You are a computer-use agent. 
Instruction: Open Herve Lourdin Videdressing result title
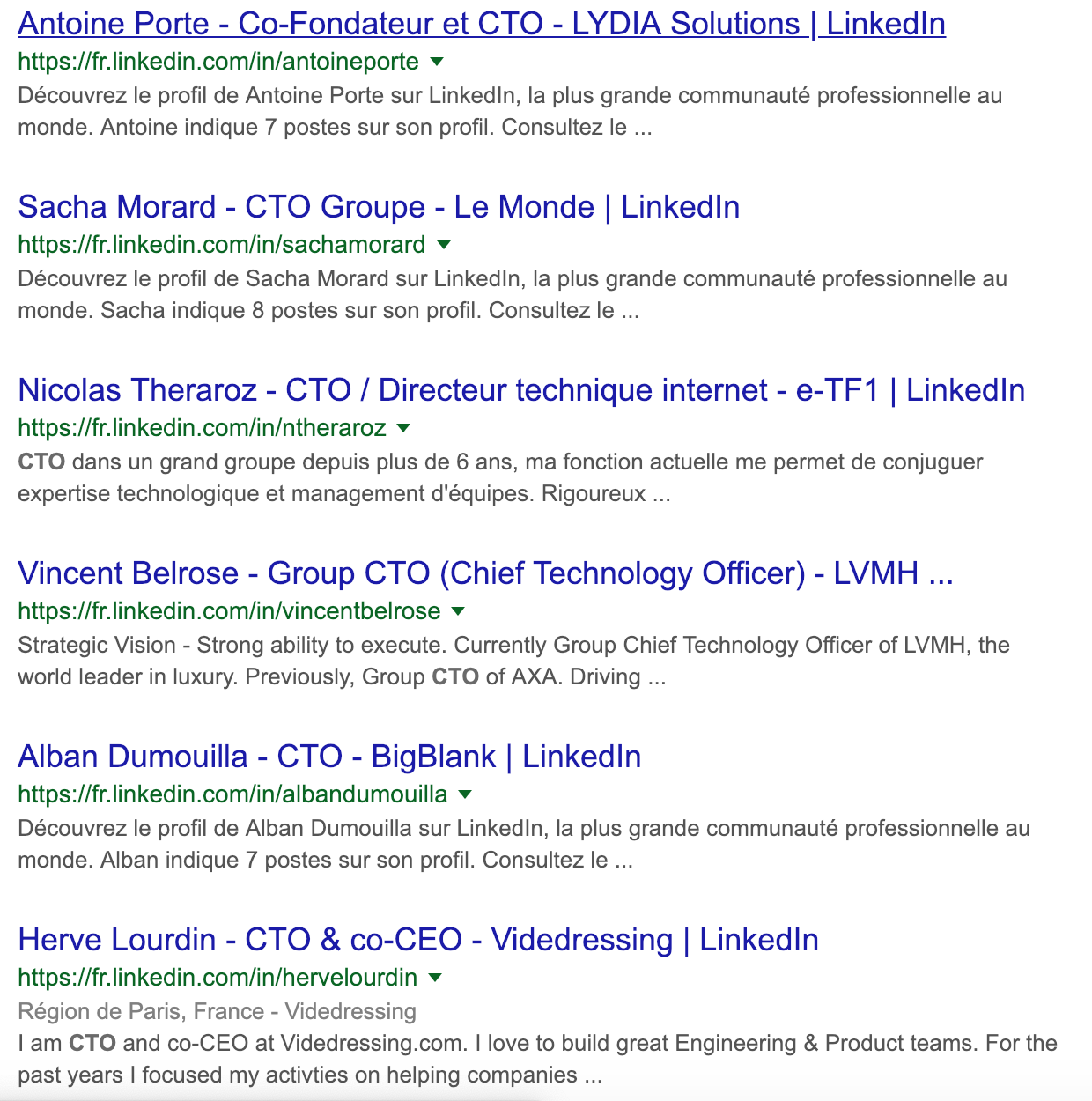point(418,940)
